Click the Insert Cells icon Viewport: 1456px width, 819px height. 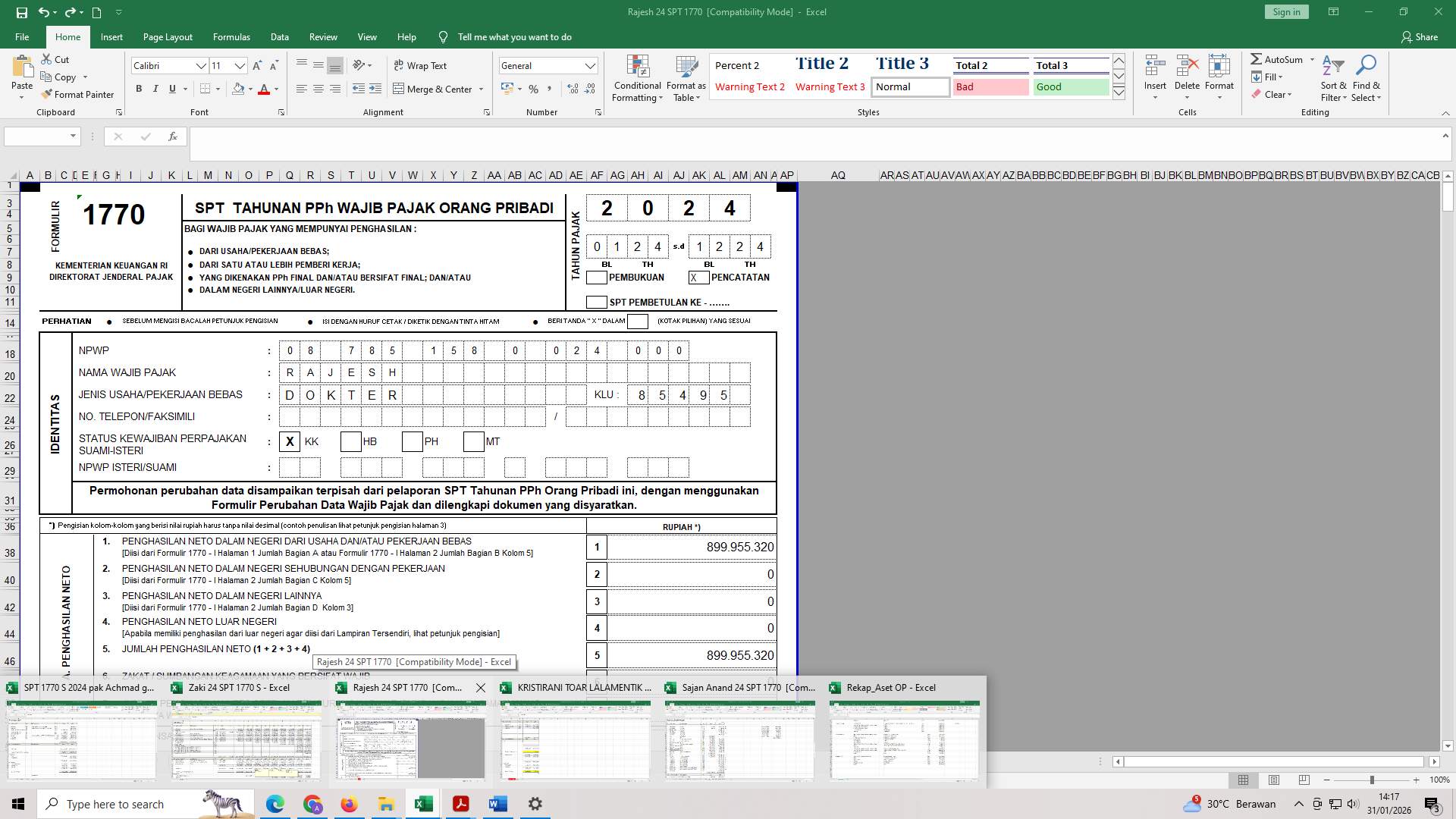(x=1155, y=74)
